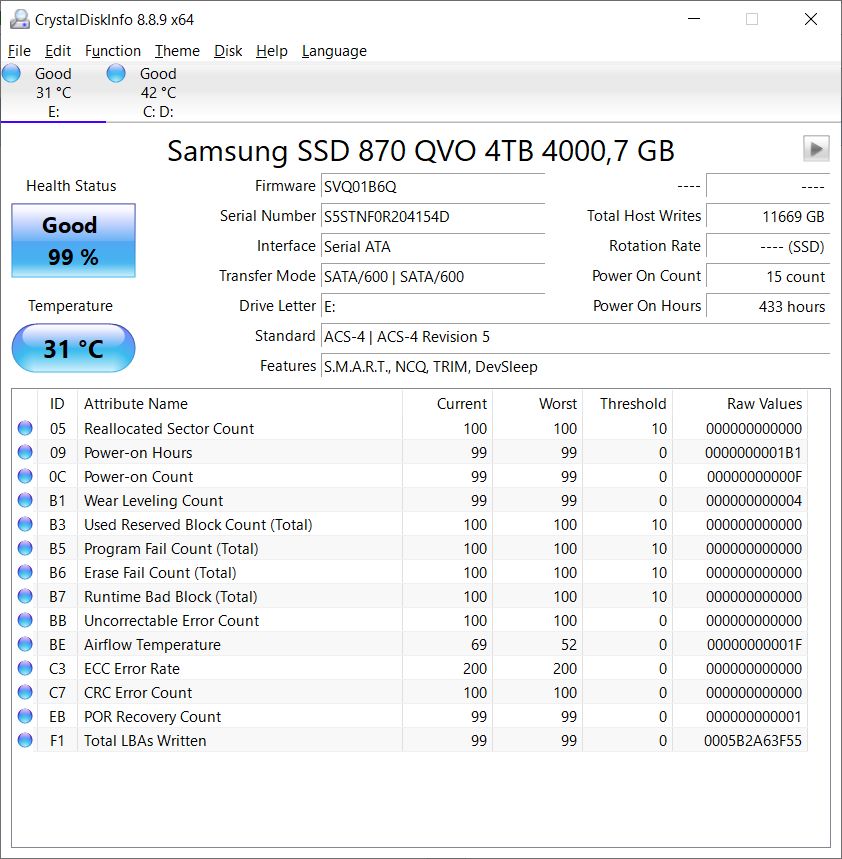This screenshot has height=859, width=842.
Task: Click the Interface field Serial ATA
Action: tap(433, 247)
